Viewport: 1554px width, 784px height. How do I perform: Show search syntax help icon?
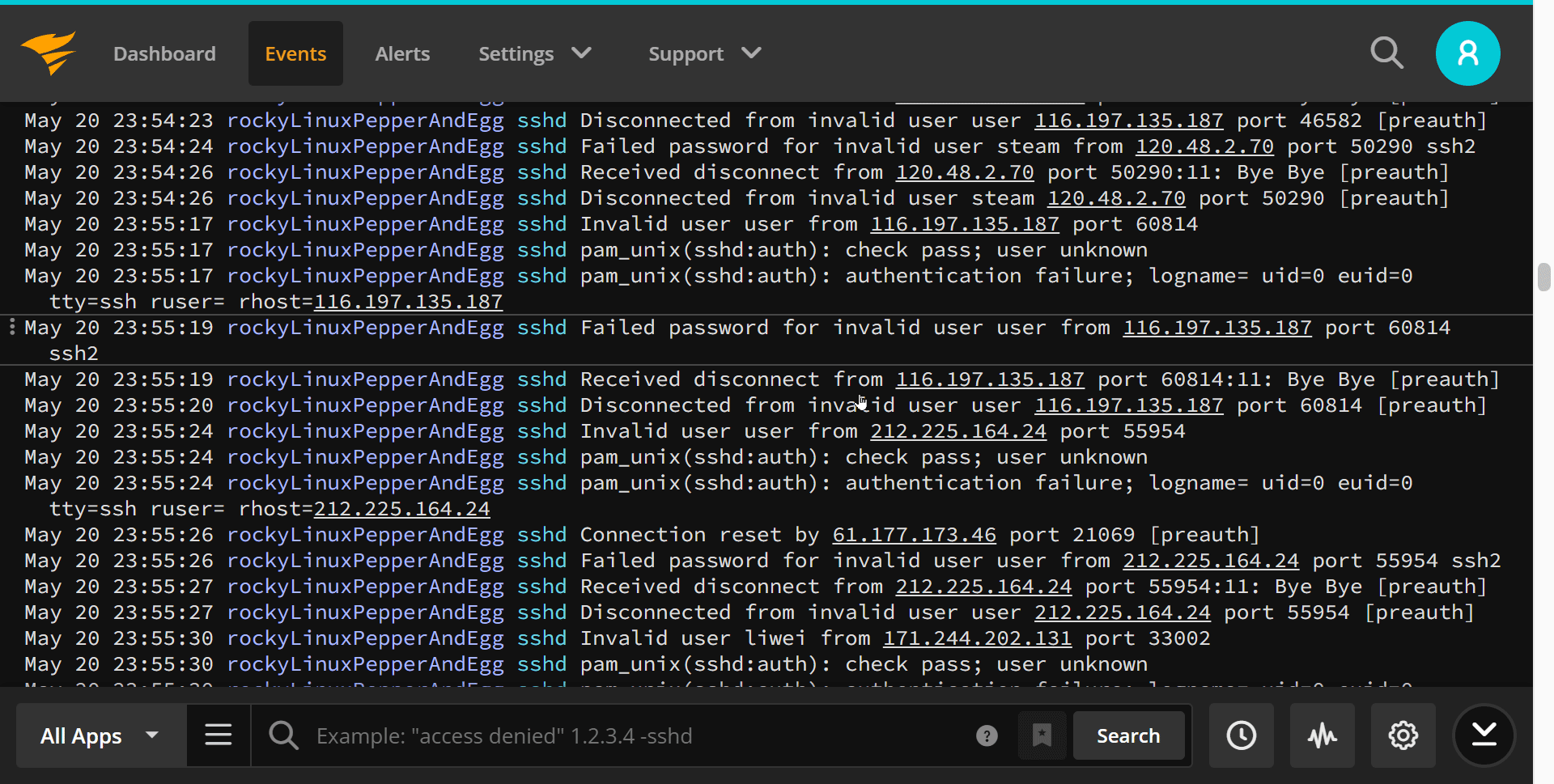(x=987, y=735)
